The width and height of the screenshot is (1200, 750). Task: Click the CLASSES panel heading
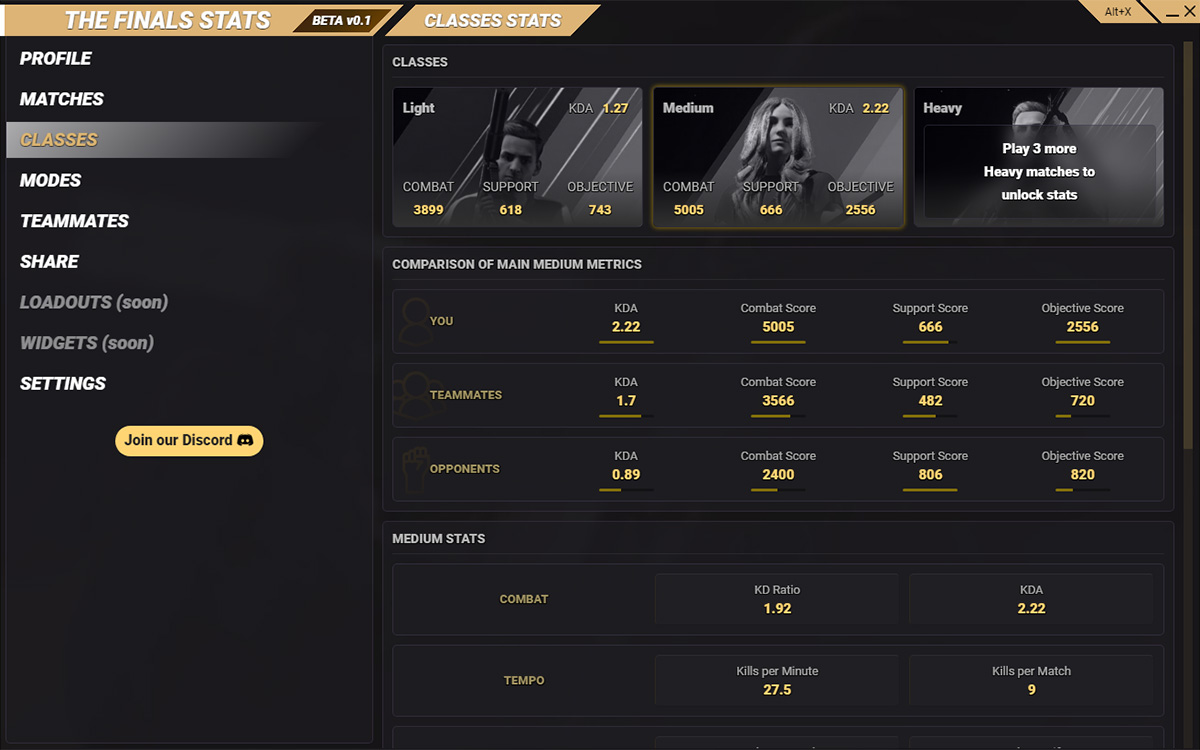(x=420, y=62)
